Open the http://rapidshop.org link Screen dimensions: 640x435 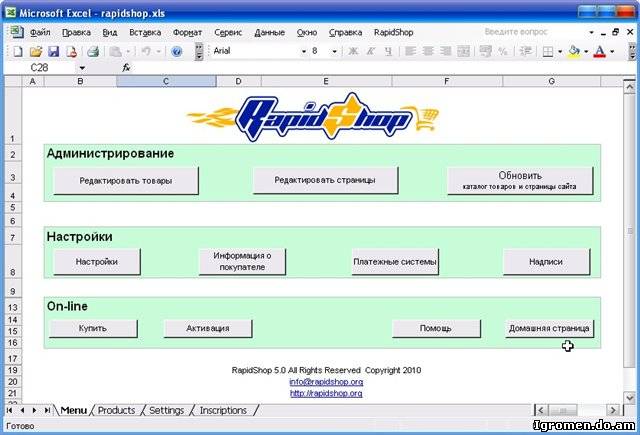(x=326, y=393)
